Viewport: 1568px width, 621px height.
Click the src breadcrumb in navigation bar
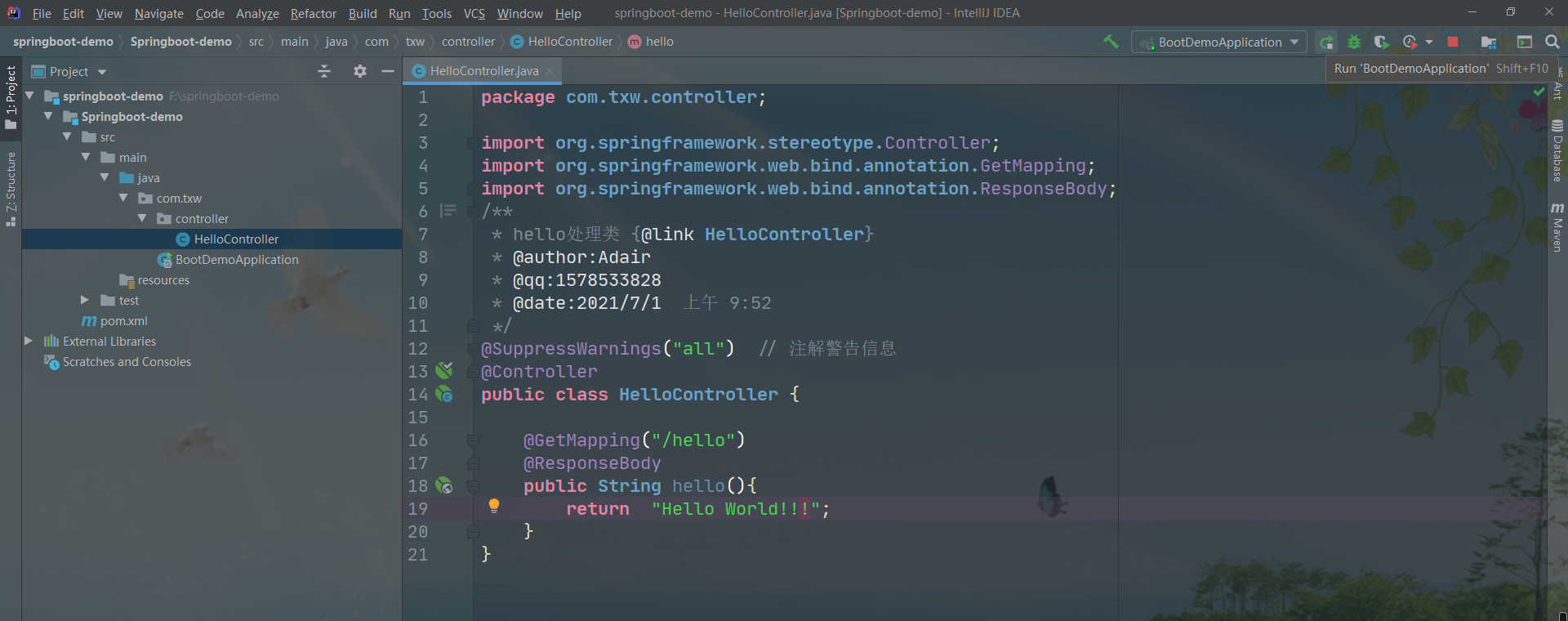(256, 42)
